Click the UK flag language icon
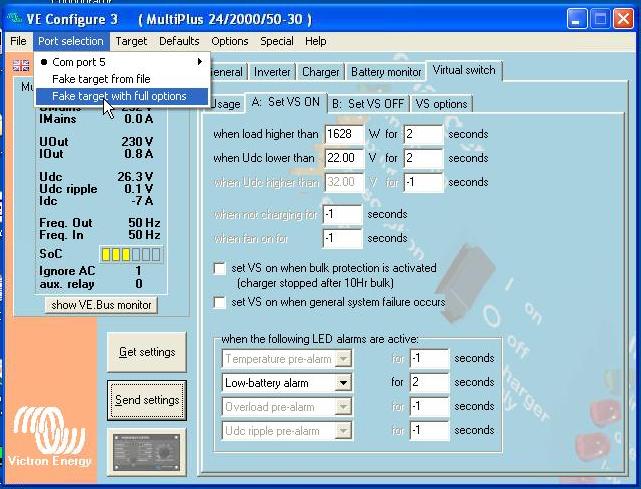 [20, 65]
